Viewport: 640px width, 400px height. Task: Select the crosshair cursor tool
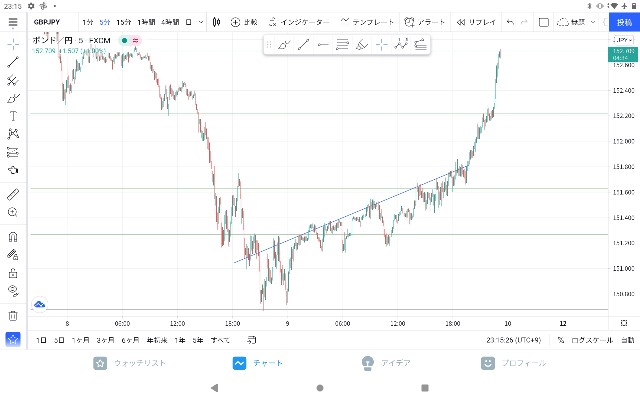pyautogui.click(x=13, y=44)
